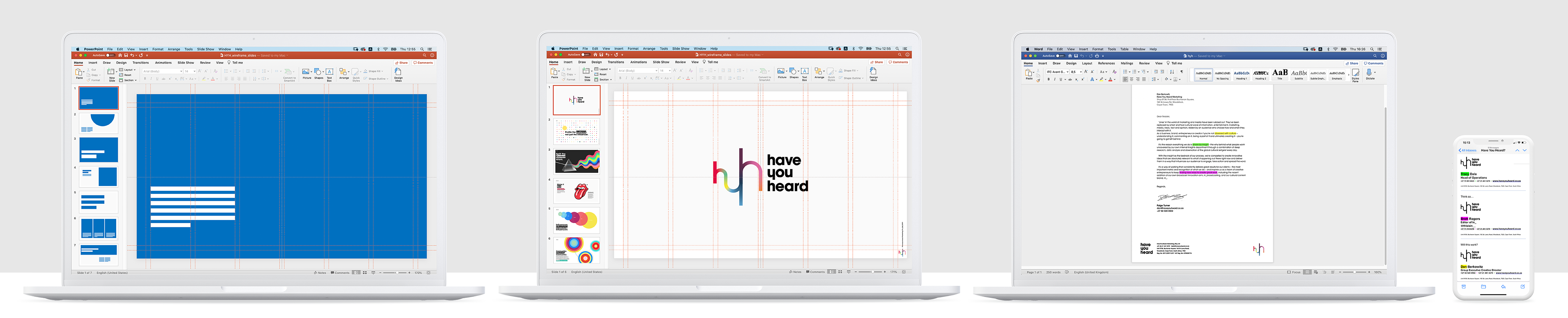Open the Apple menu in the Word window
1568x318 pixels.
(x=1027, y=49)
